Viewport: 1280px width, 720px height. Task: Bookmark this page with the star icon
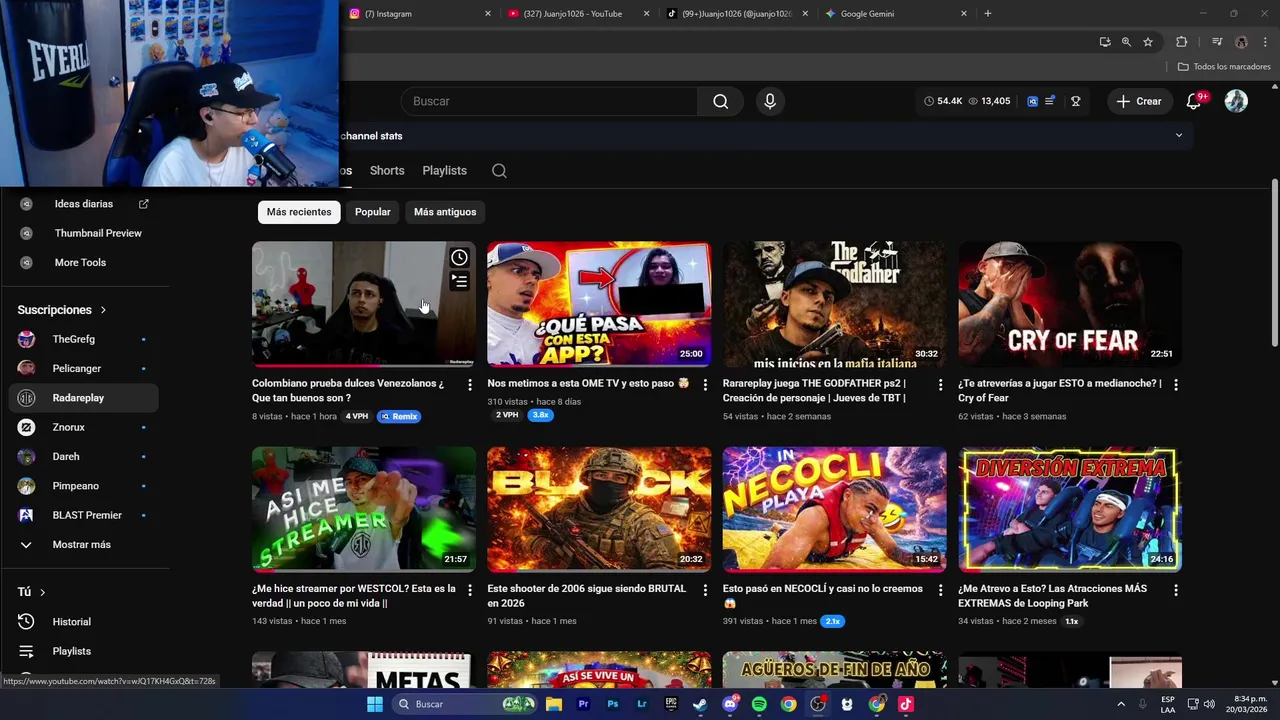click(1148, 42)
